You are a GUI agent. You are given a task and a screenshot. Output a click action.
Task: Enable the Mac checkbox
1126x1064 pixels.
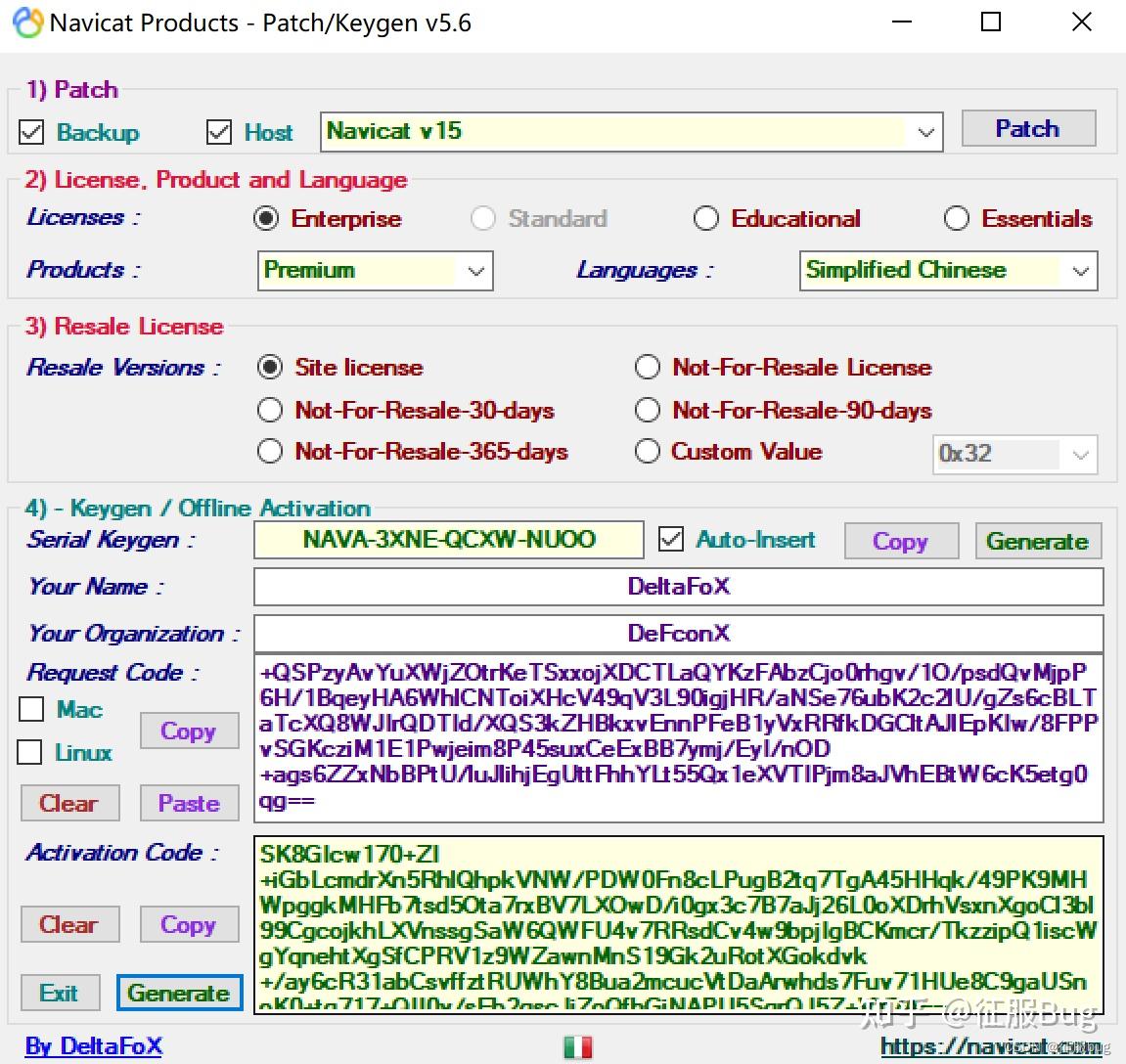(x=31, y=709)
